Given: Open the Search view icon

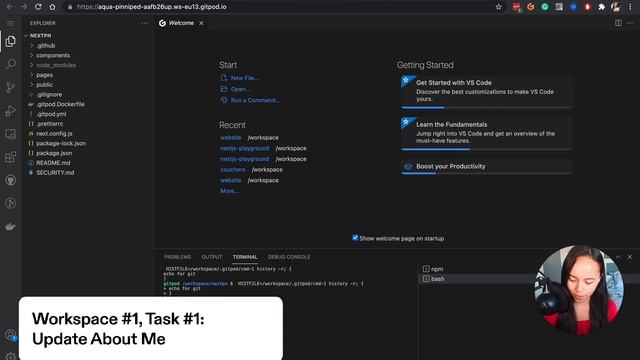Looking at the screenshot, I should tap(11, 64).
